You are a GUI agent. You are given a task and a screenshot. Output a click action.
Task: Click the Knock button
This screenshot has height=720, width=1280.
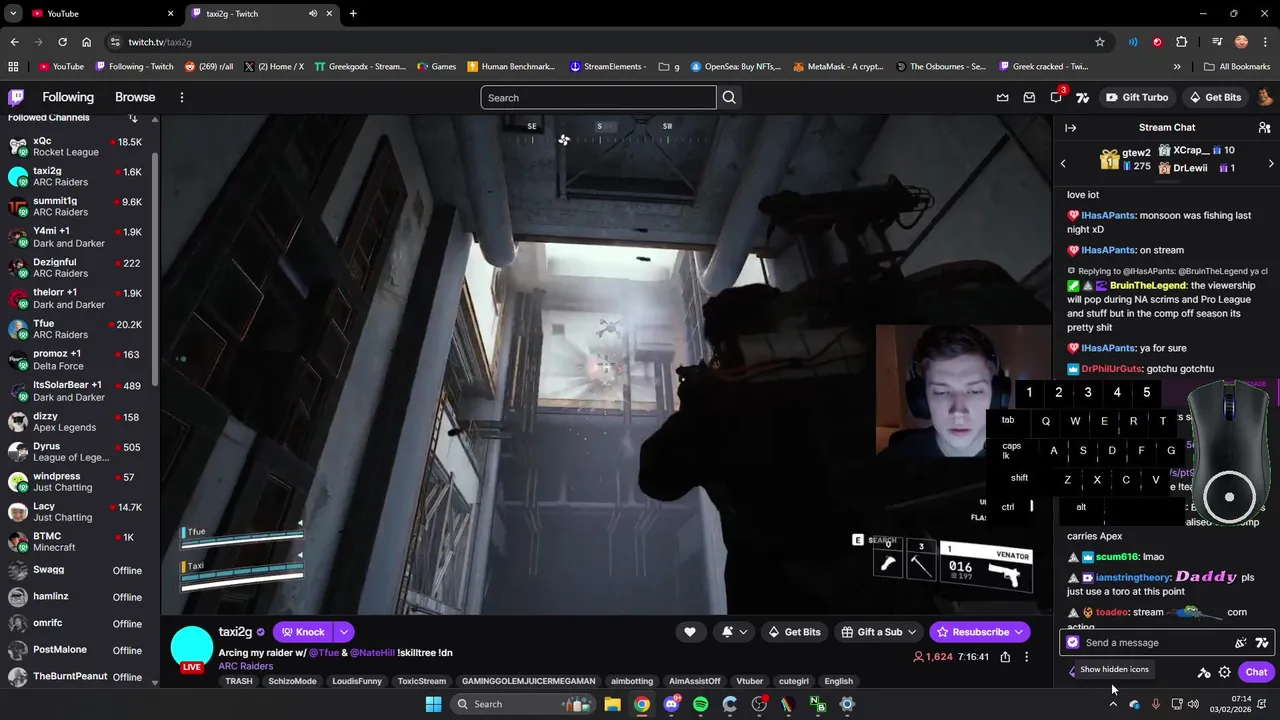pyautogui.click(x=303, y=632)
